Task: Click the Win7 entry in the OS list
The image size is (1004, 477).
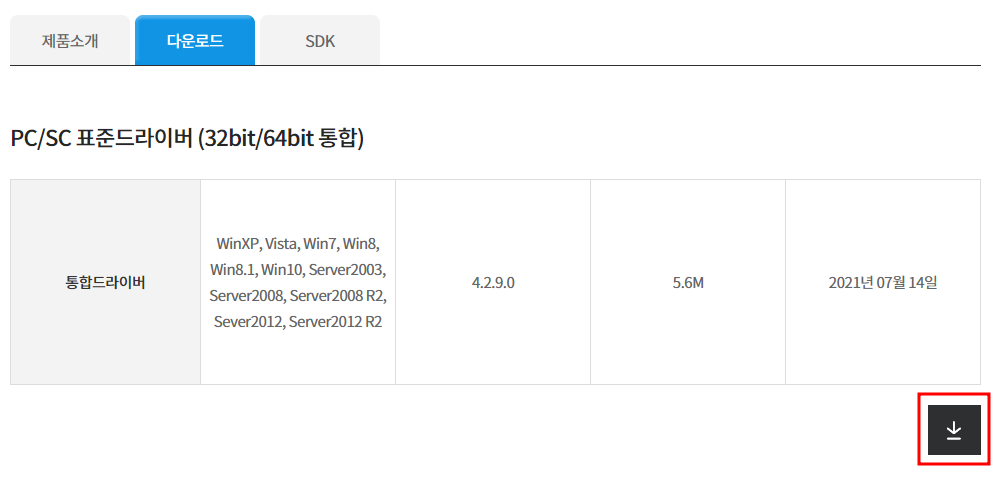Action: coord(321,243)
